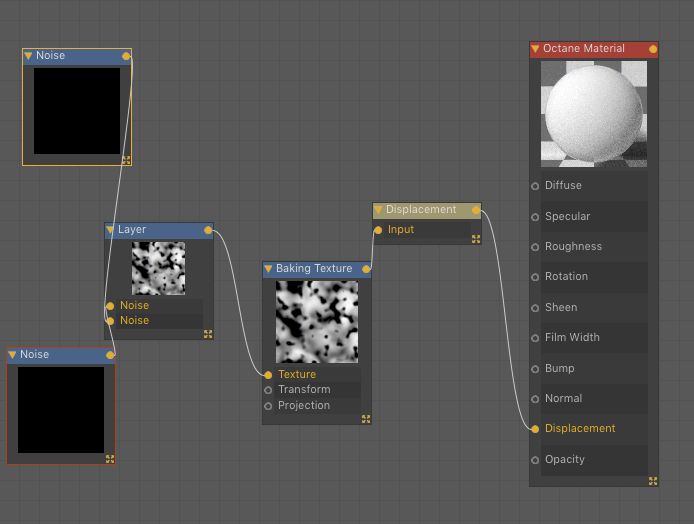Click the Transform input port
This screenshot has width=694, height=524.
(x=268, y=390)
